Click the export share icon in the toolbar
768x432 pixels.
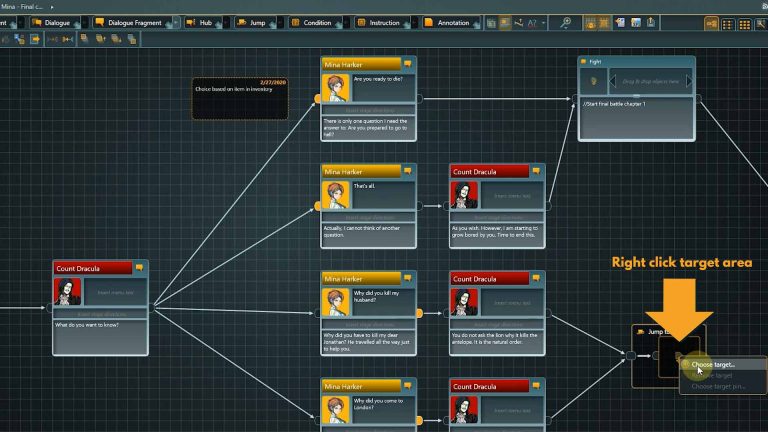(x=650, y=23)
